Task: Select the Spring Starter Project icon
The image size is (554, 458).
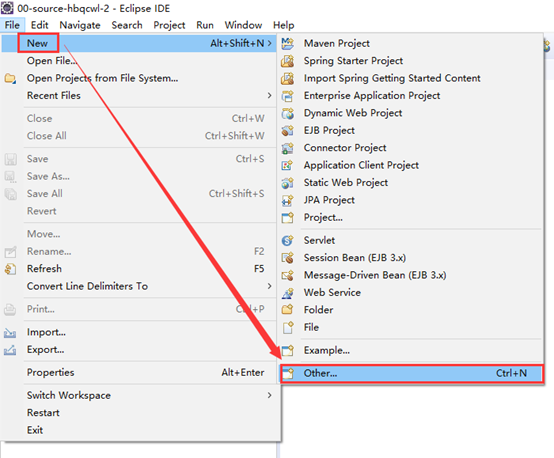Action: [288, 61]
